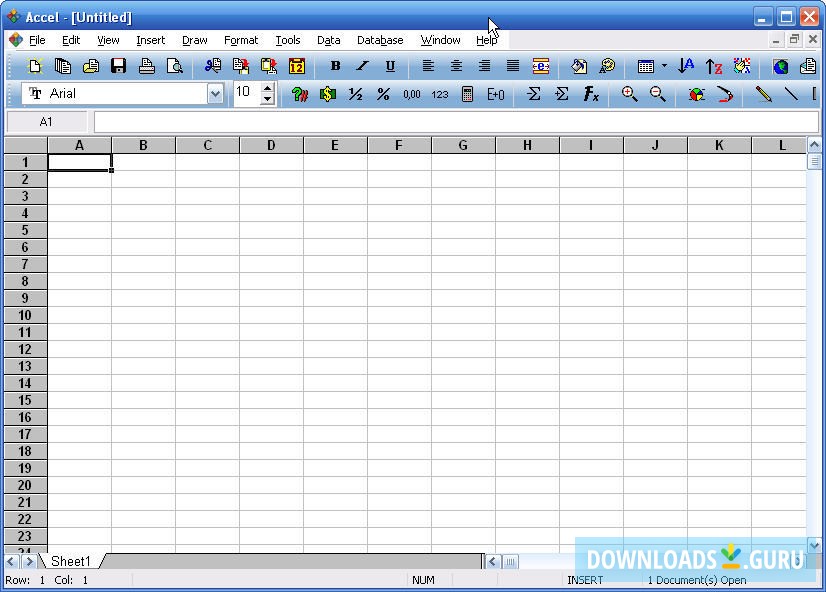Open the font name dropdown arrow
The image size is (826, 592).
pos(215,94)
